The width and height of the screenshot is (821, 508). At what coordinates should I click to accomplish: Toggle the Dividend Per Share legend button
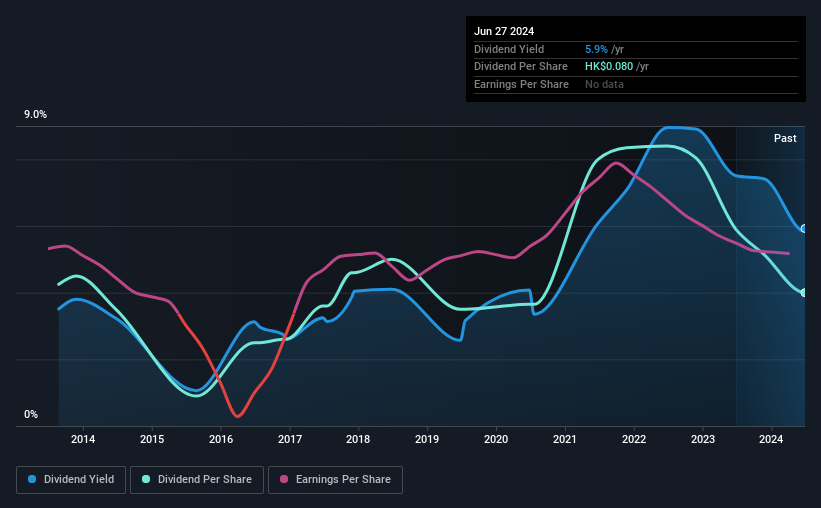(x=197, y=480)
